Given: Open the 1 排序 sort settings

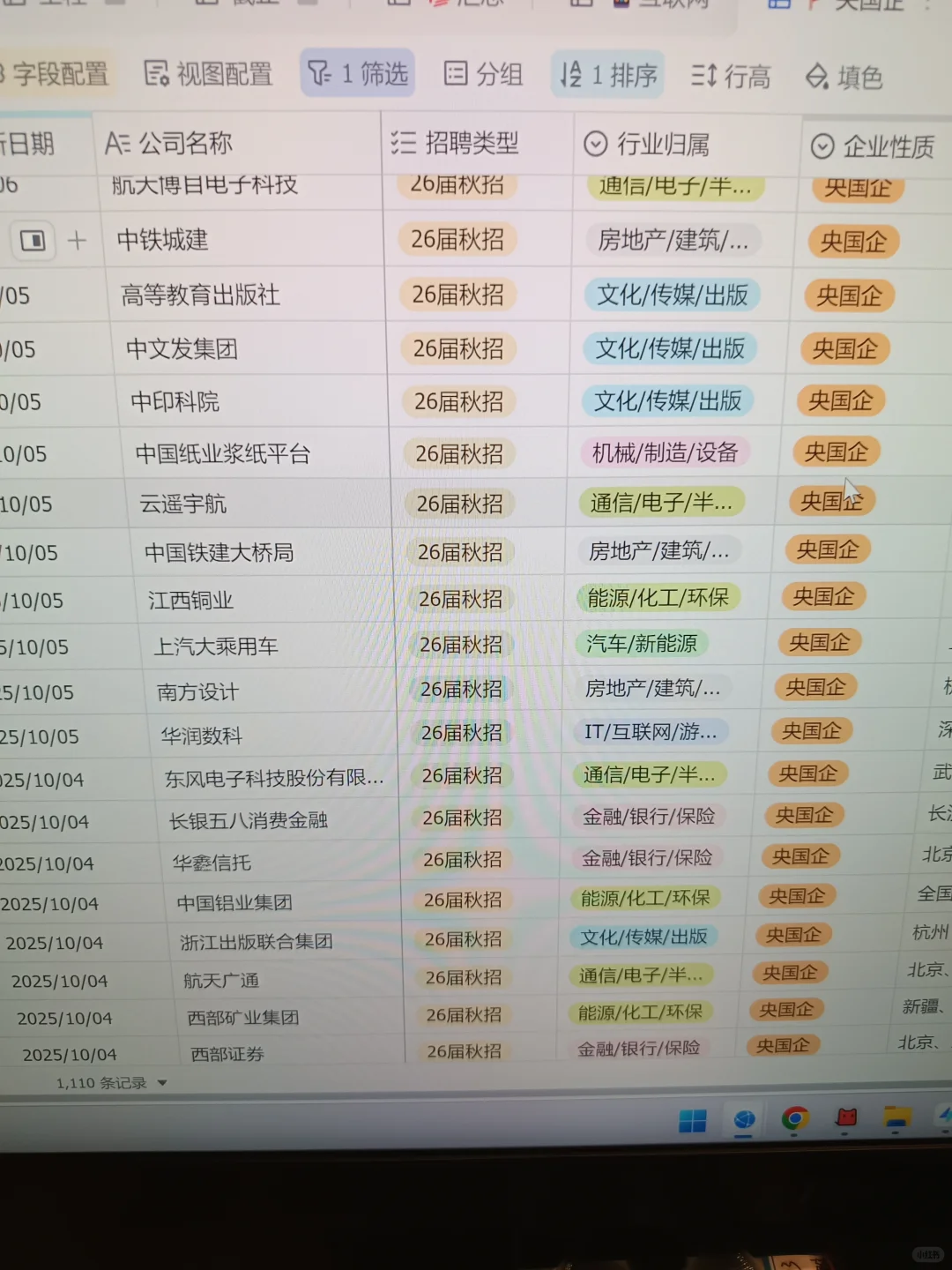Looking at the screenshot, I should pos(608,75).
